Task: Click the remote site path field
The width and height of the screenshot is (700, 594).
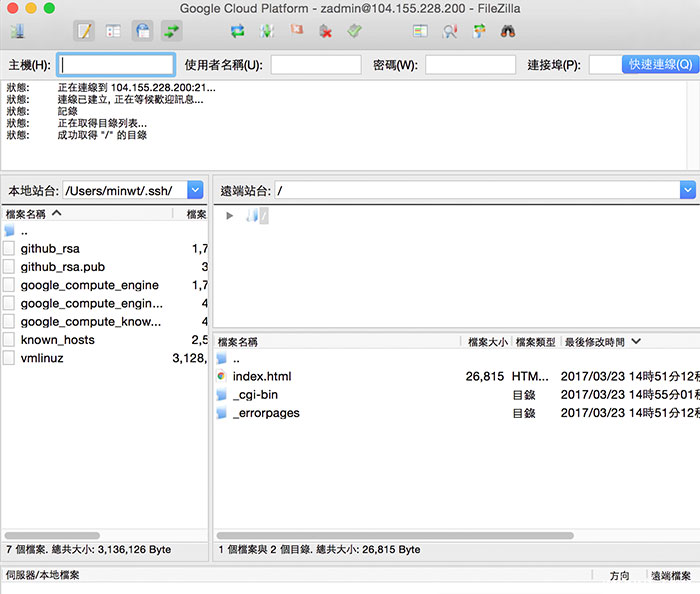Action: click(x=477, y=190)
